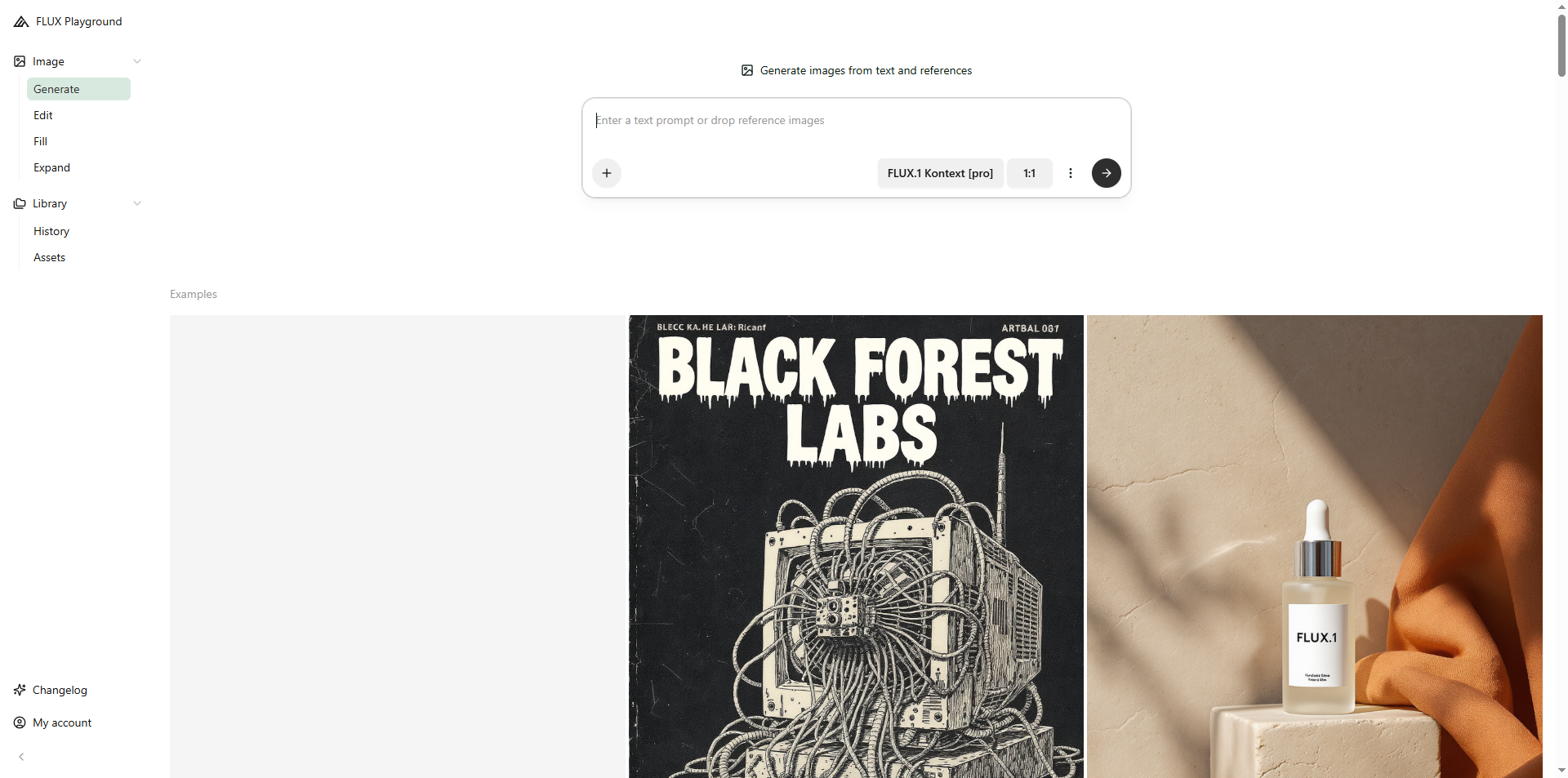Screen dimensions: 1568x778
Task: Click the Changelog sparkle icon
Action: [x=20, y=690]
